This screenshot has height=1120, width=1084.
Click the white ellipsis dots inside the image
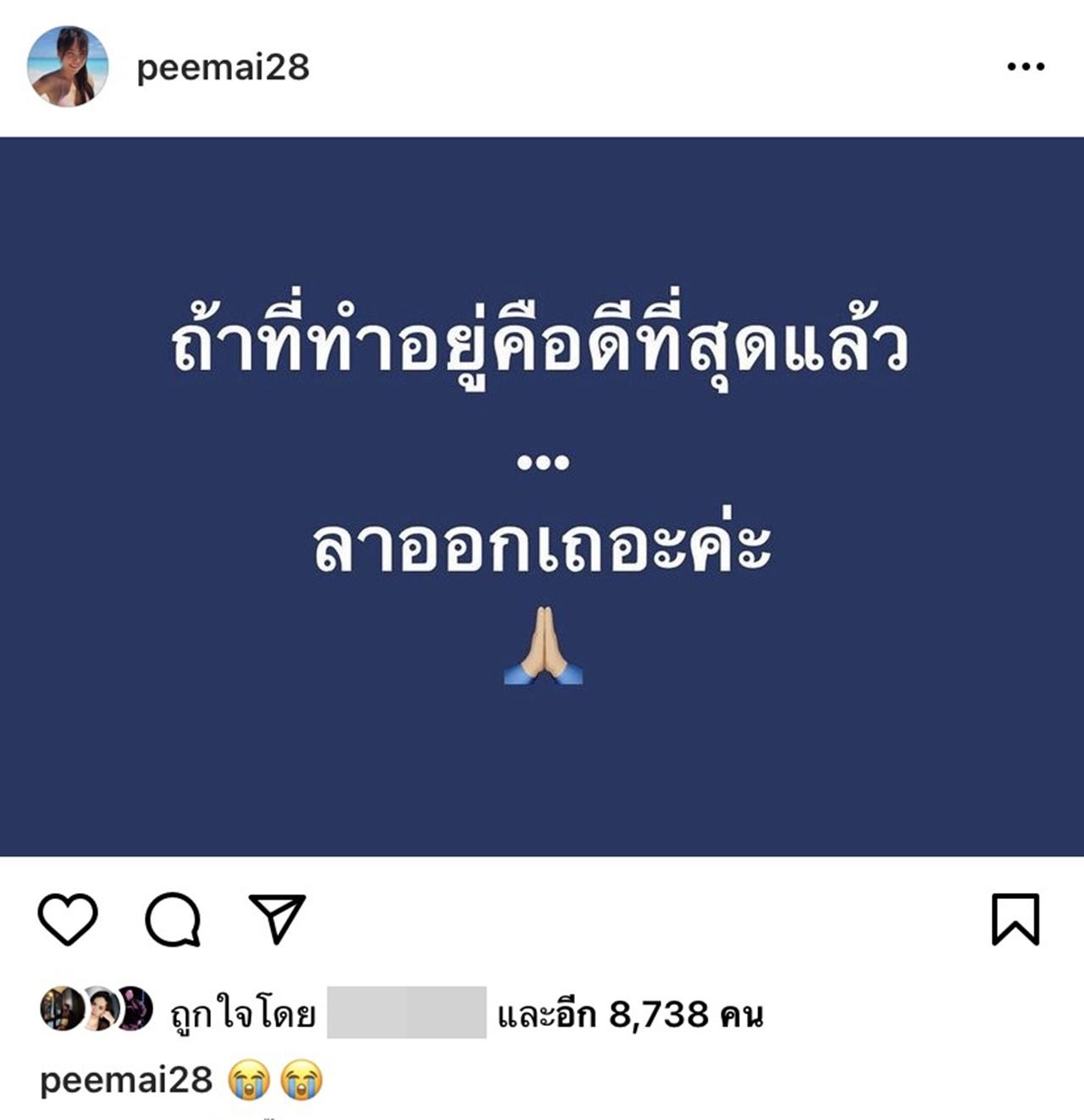click(543, 462)
